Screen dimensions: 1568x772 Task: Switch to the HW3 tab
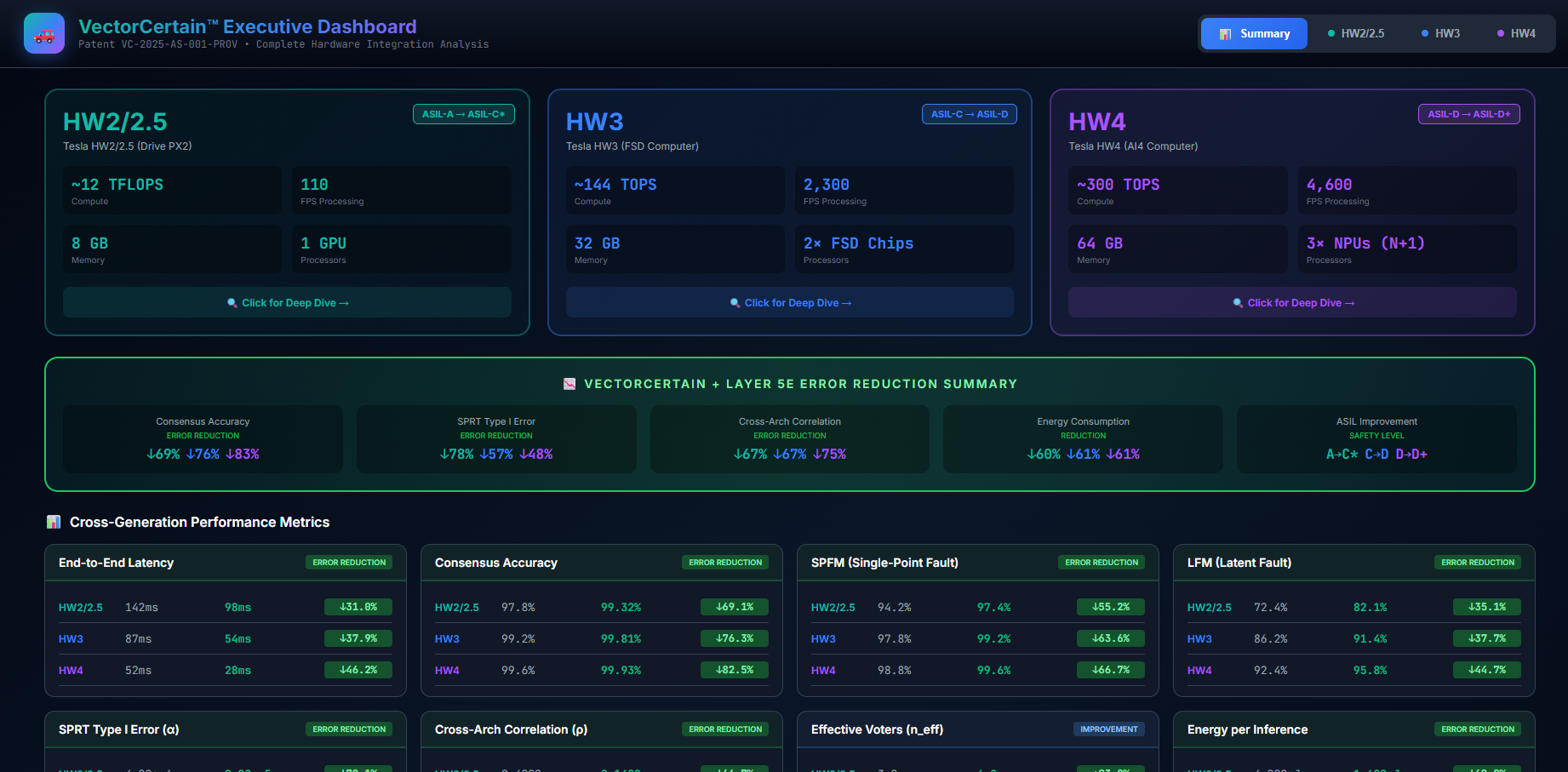[1440, 34]
